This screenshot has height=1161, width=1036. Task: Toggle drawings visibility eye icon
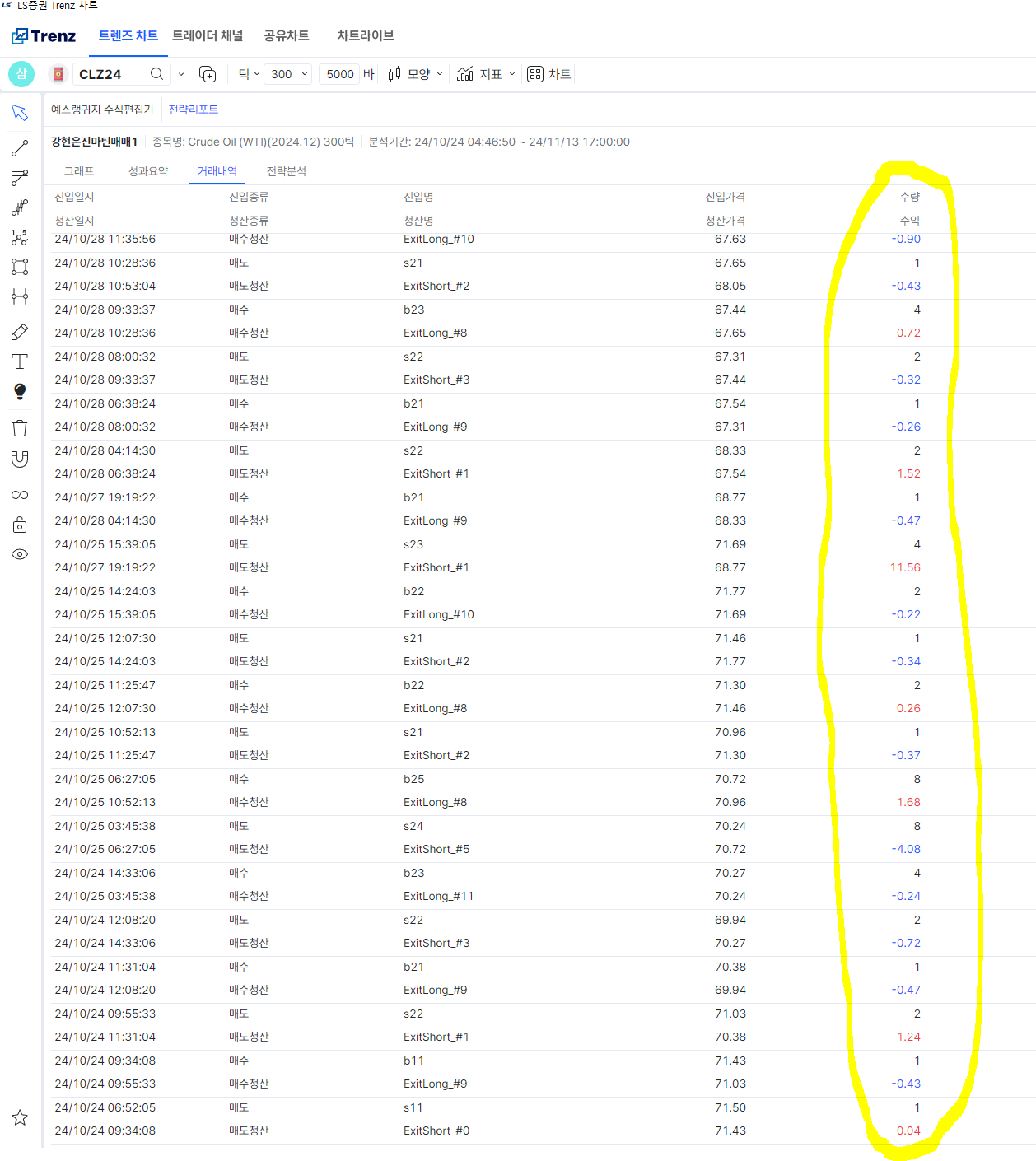click(20, 554)
